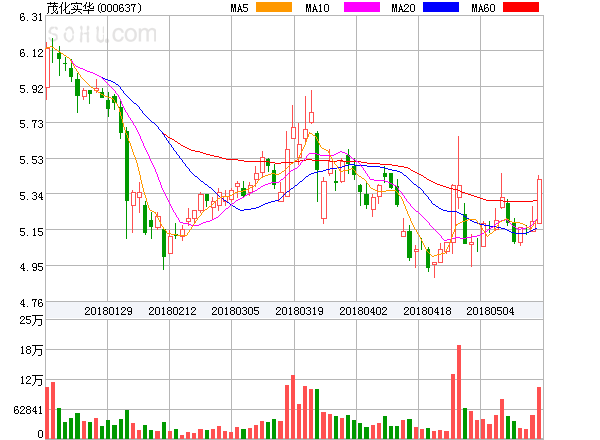This screenshot has width=600, height=440.
Task: Click the 20180129 date label
Action: 108,311
